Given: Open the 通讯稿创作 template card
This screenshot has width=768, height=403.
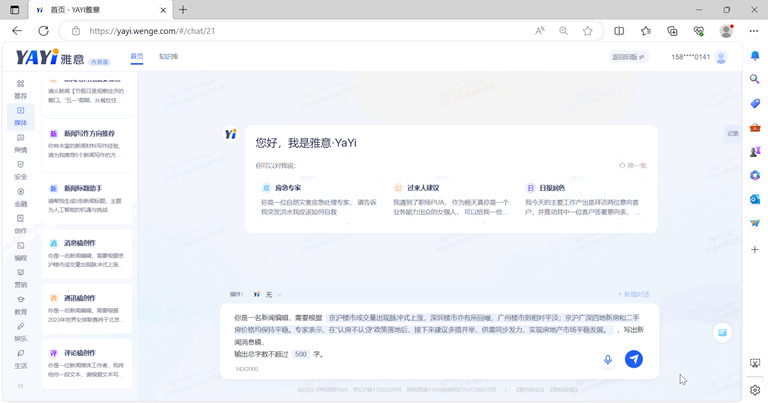Looking at the screenshot, I should click(x=87, y=308).
